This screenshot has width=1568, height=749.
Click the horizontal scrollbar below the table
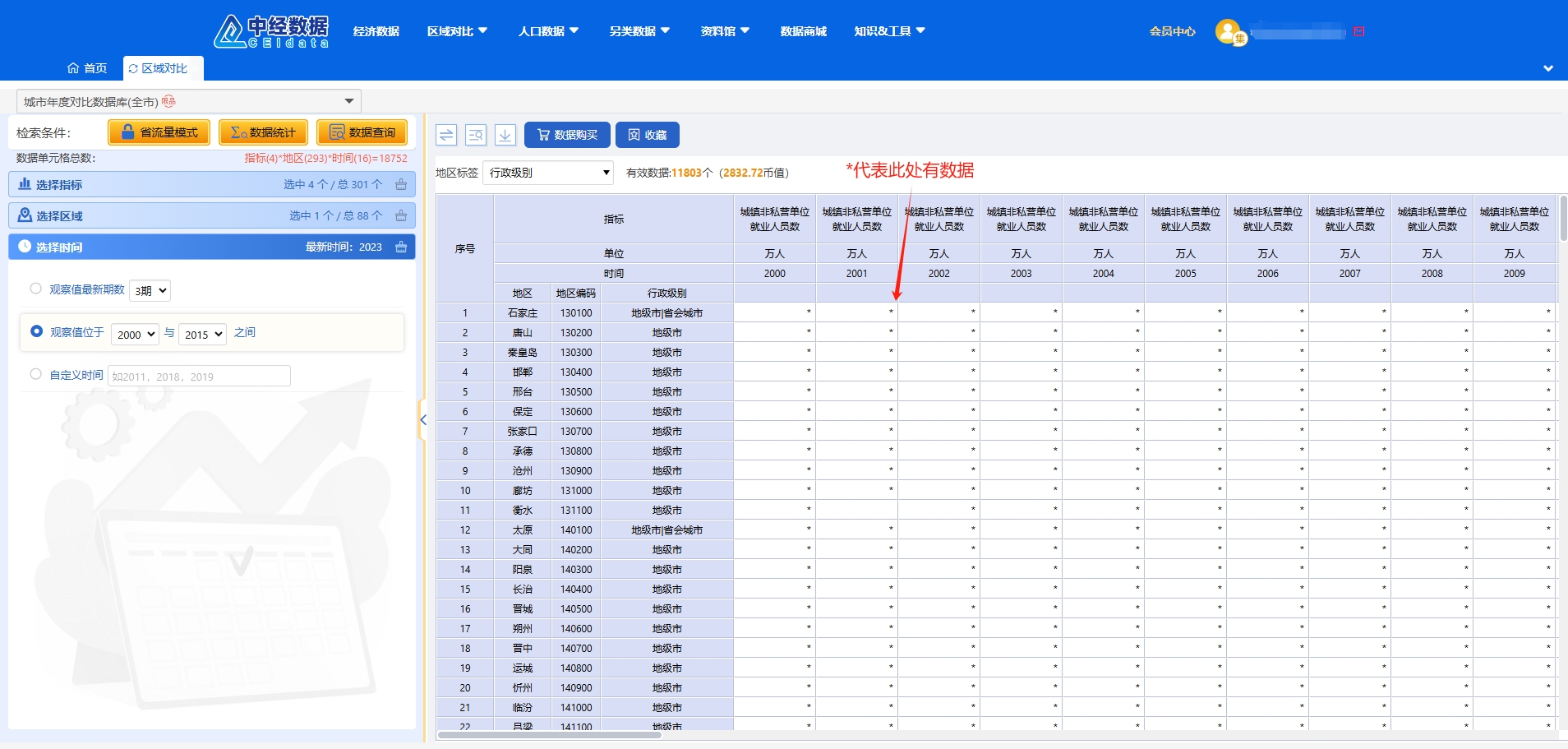[549, 735]
